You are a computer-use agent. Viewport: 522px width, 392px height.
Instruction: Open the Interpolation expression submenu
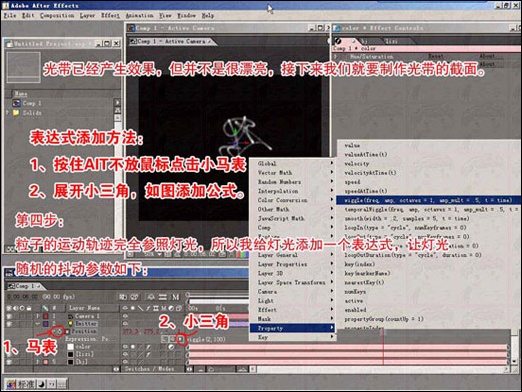(292, 191)
